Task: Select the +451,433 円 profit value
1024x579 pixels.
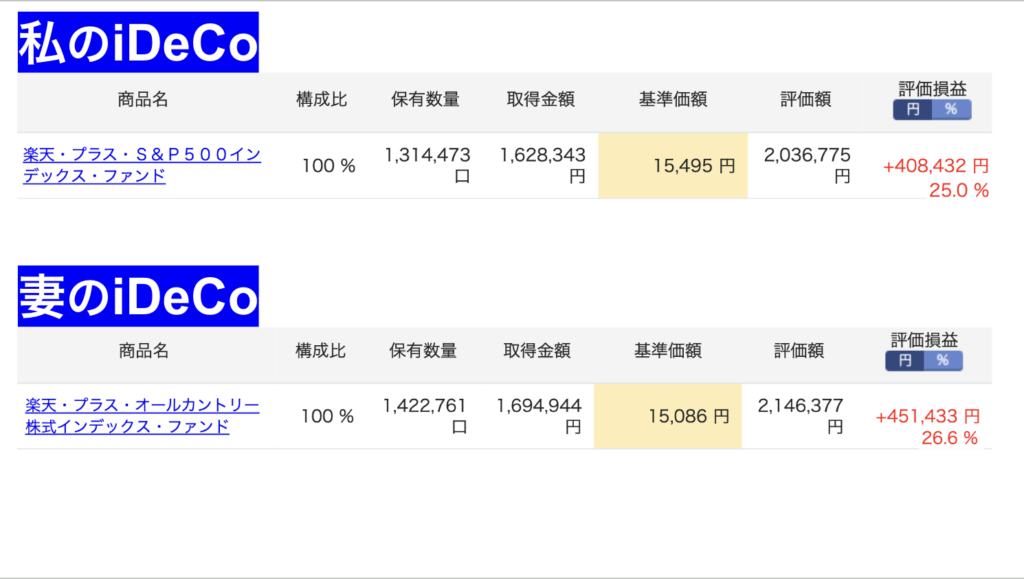Action: [927, 416]
